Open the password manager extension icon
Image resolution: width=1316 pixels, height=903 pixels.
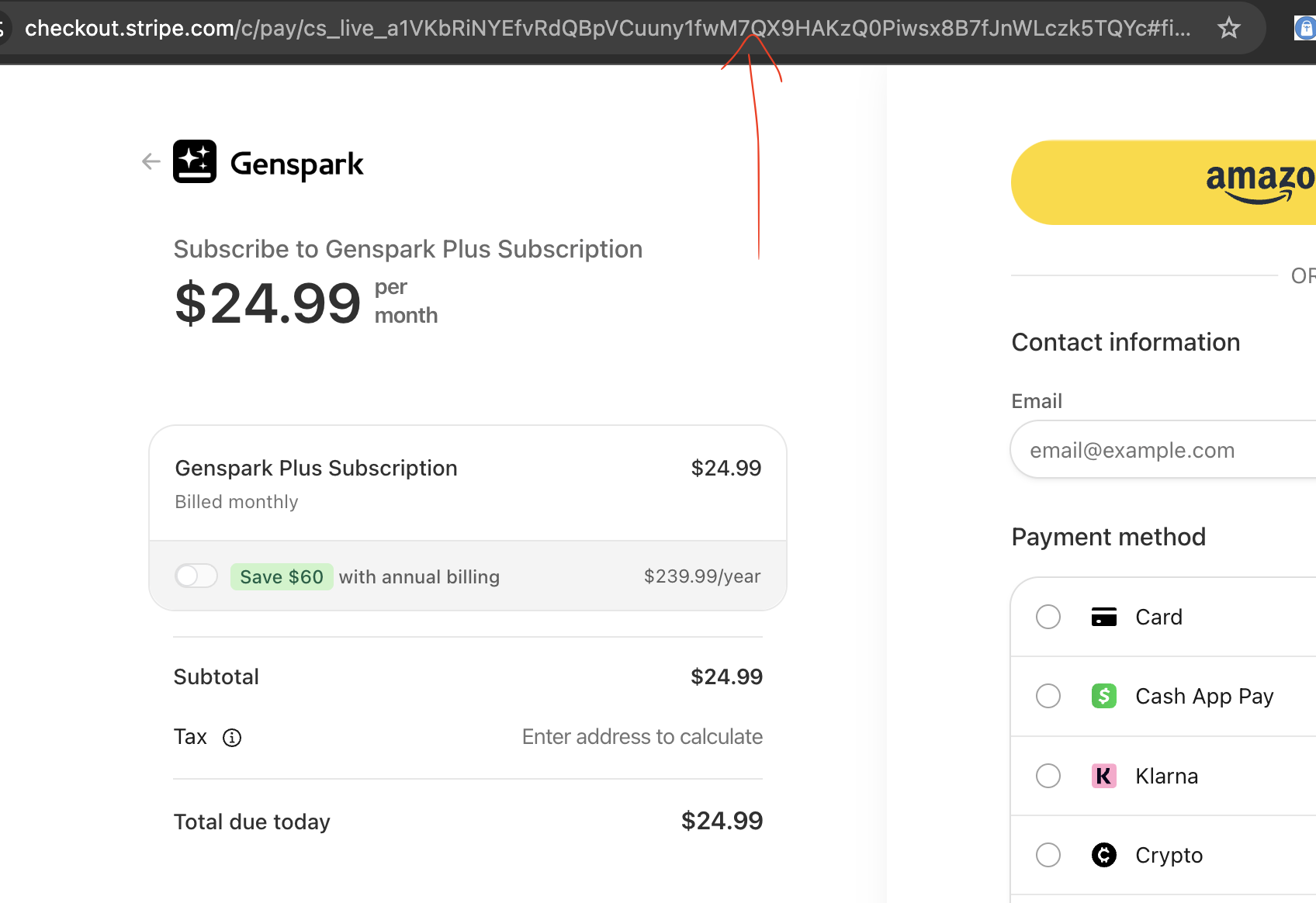coord(1305,29)
